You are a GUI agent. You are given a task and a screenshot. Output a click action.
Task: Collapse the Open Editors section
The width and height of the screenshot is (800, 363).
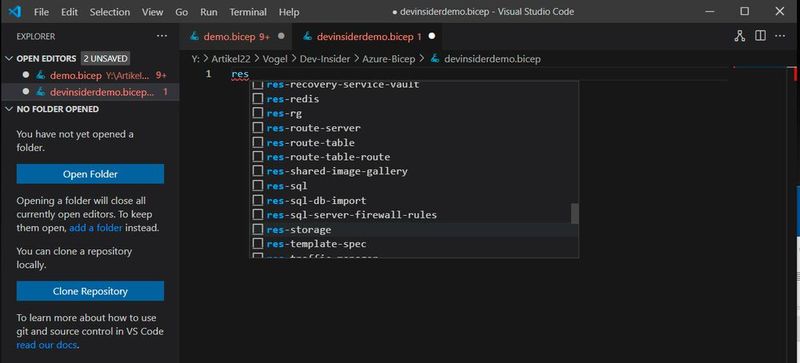9,59
